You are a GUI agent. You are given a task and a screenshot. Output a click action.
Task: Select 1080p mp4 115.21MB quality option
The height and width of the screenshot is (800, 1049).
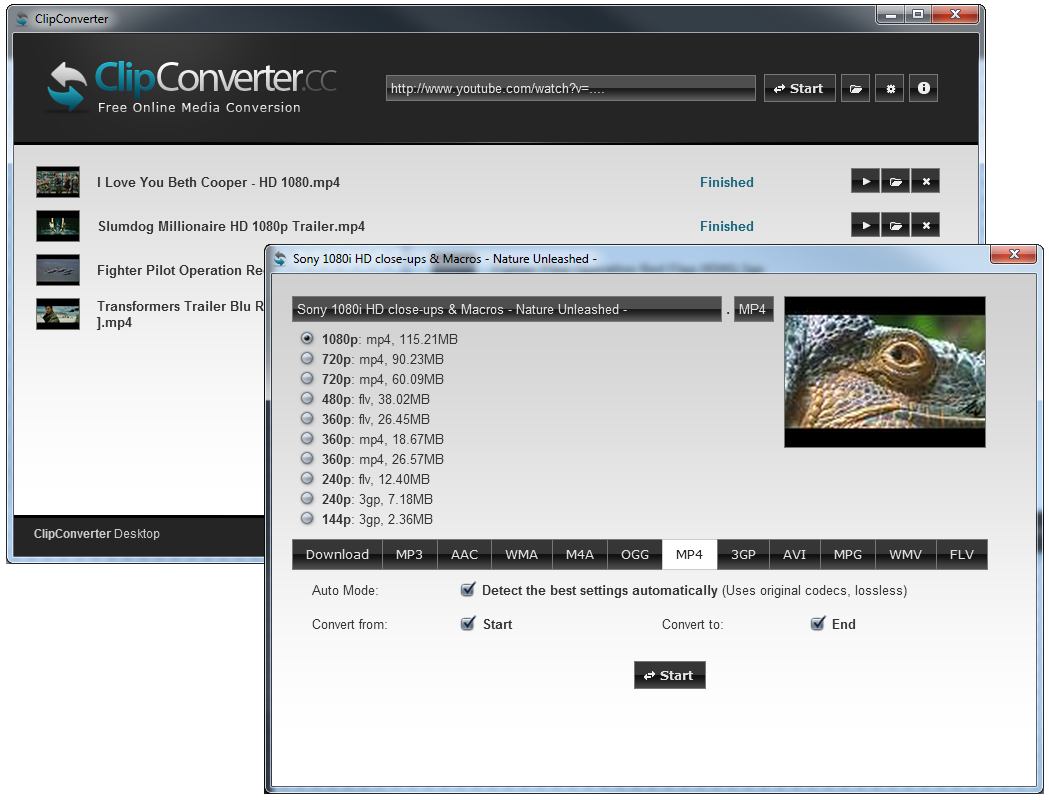[307, 338]
